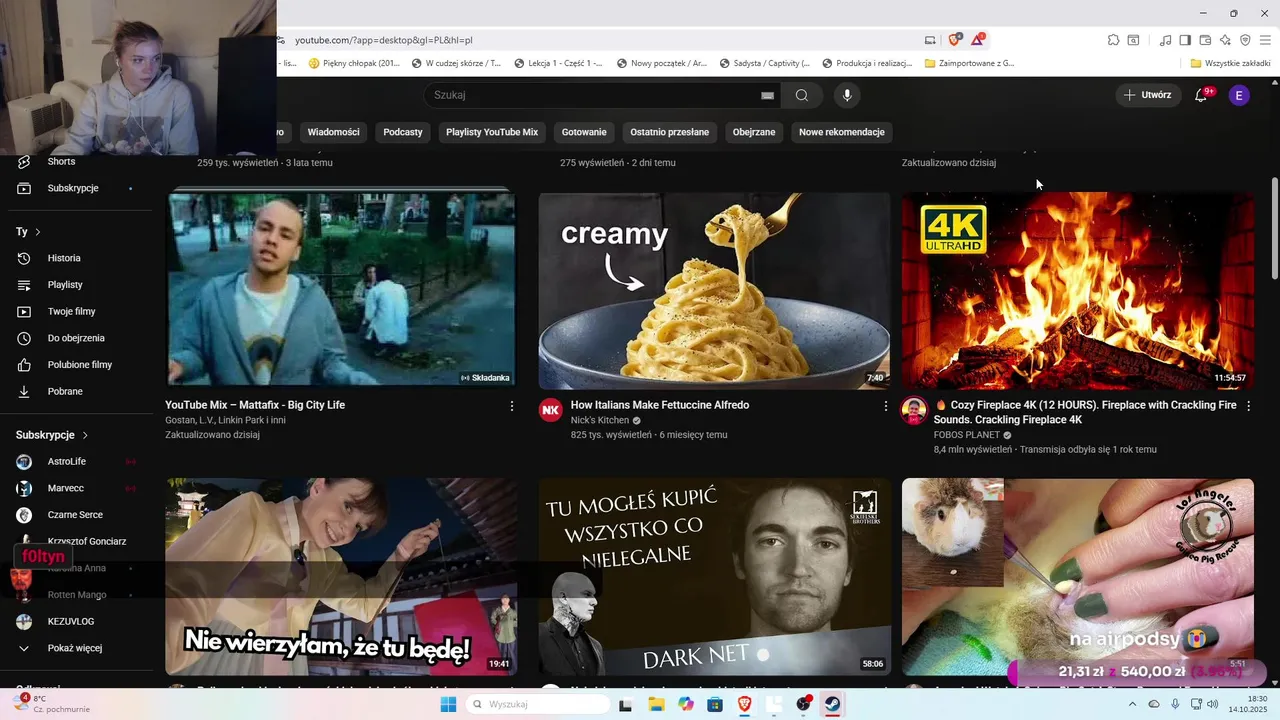Open the on-screen keyboard in the search box
The image size is (1280, 720).
click(x=767, y=95)
